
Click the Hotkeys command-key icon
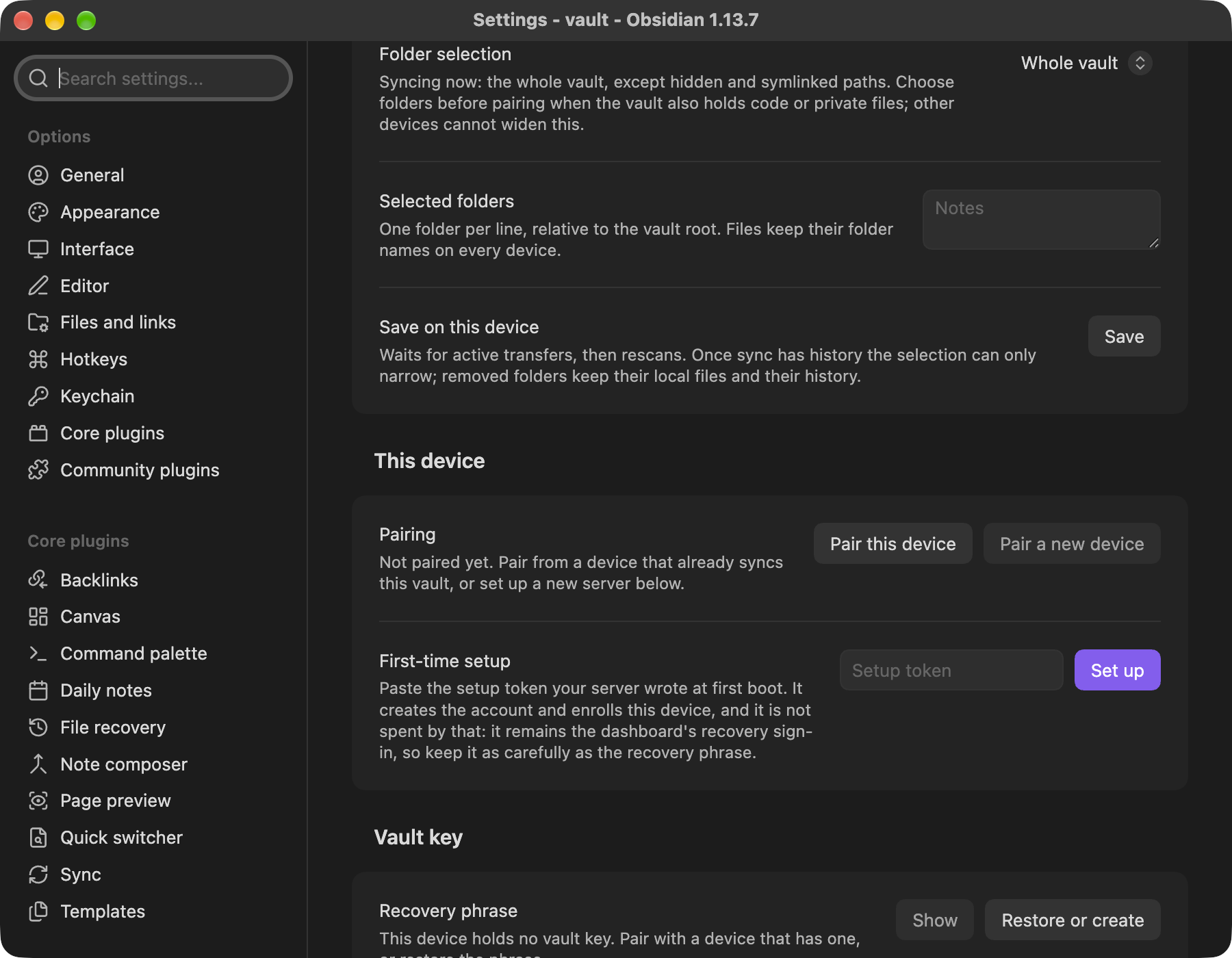point(38,359)
